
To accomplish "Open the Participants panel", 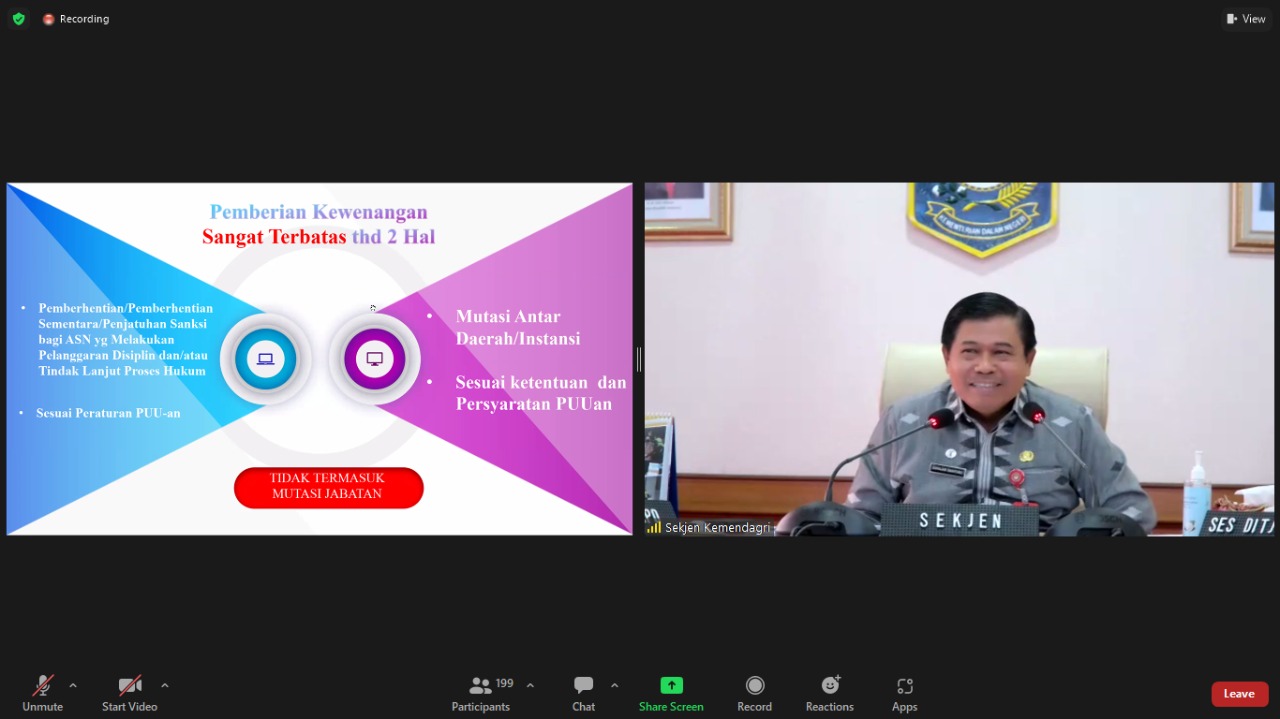I will 481,693.
